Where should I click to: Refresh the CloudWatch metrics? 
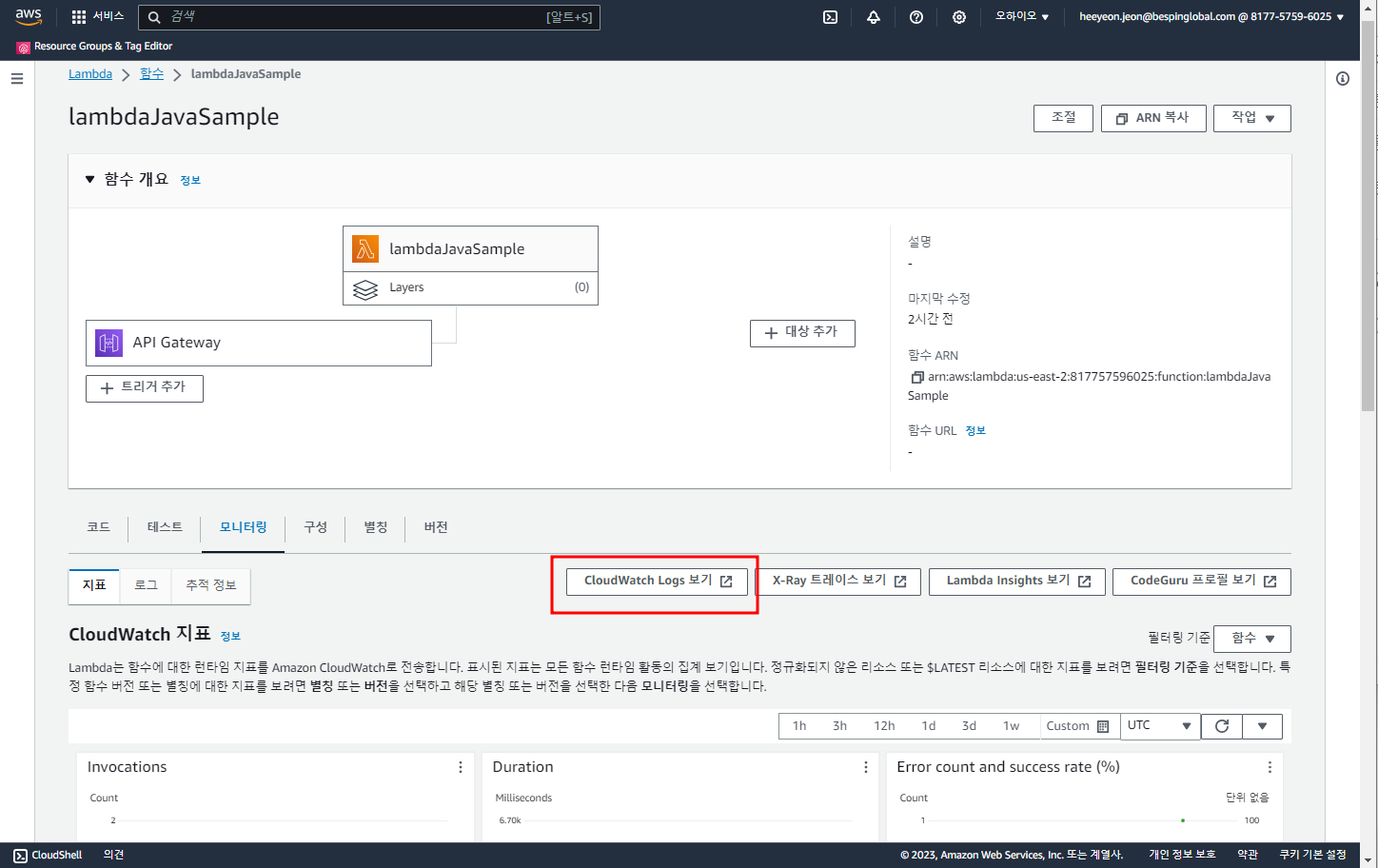tap(1222, 726)
